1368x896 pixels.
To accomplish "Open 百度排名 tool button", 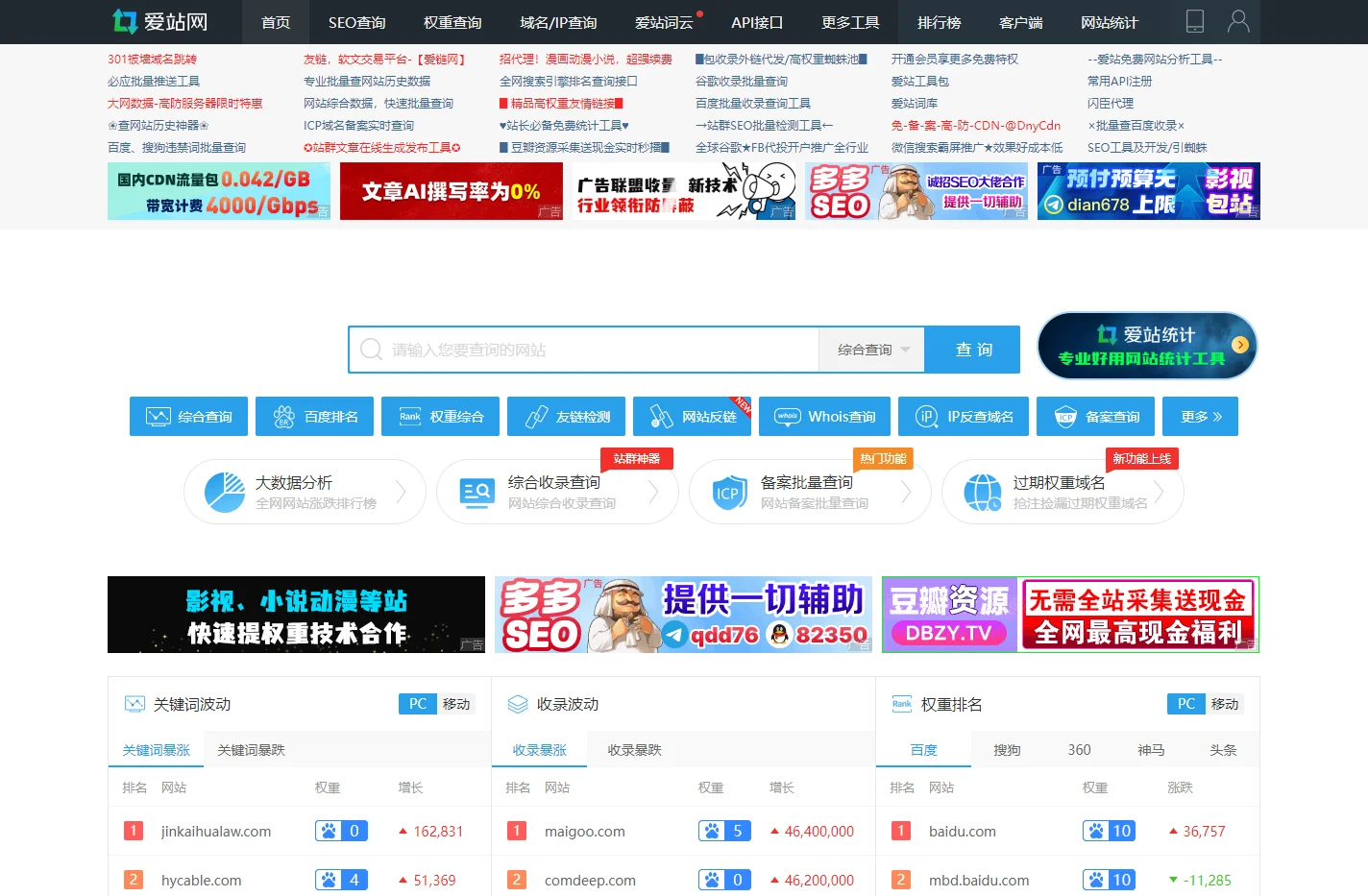I will tap(314, 416).
